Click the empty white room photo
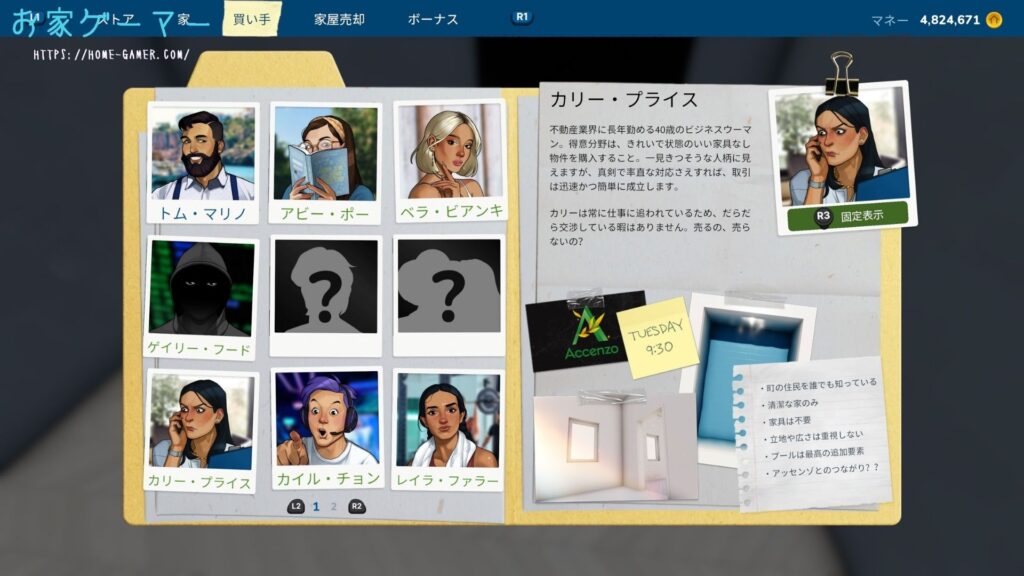 [614, 449]
